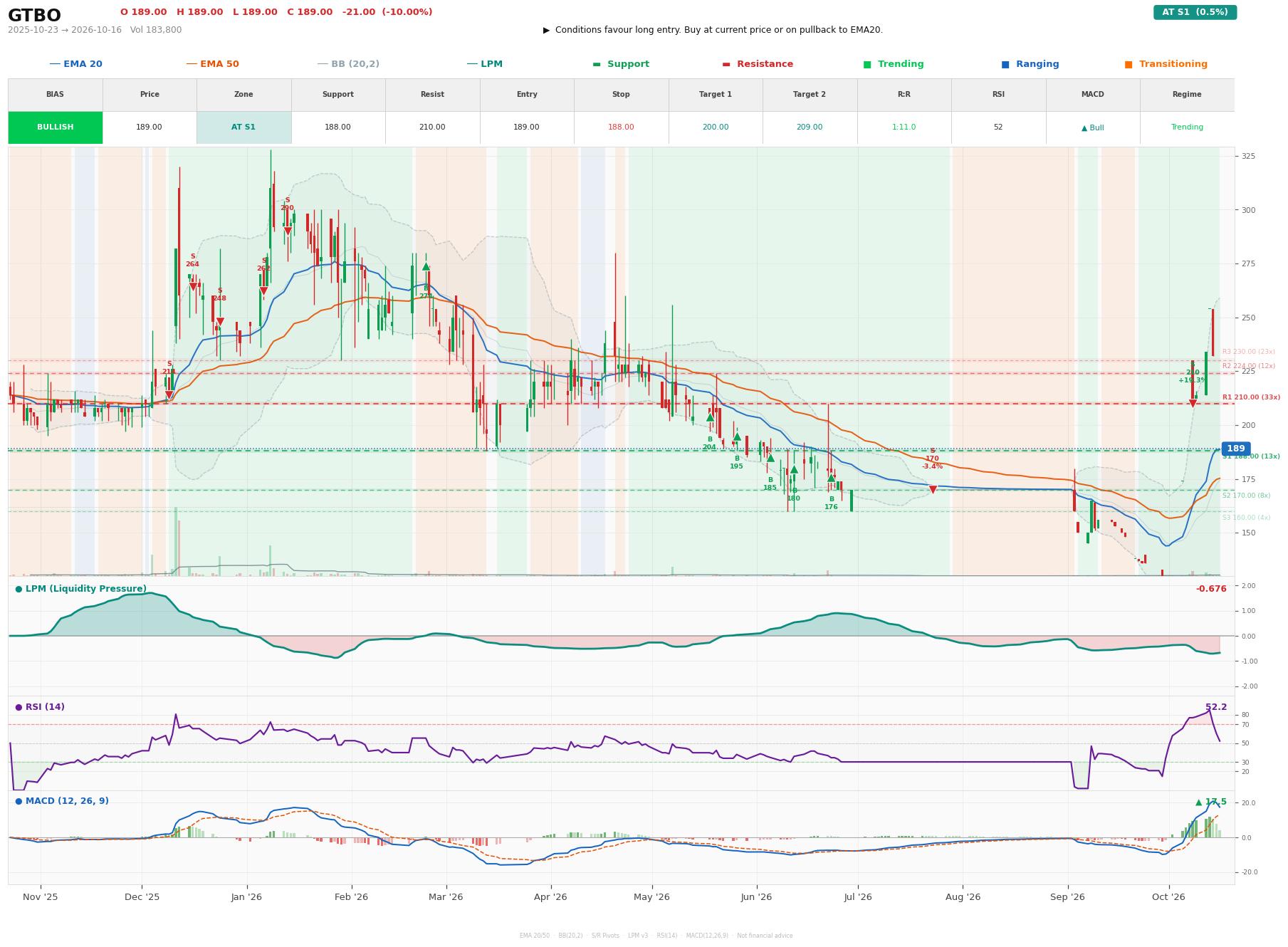Click the Target 1 value 200.00
The image size is (1288, 947).
pos(716,127)
